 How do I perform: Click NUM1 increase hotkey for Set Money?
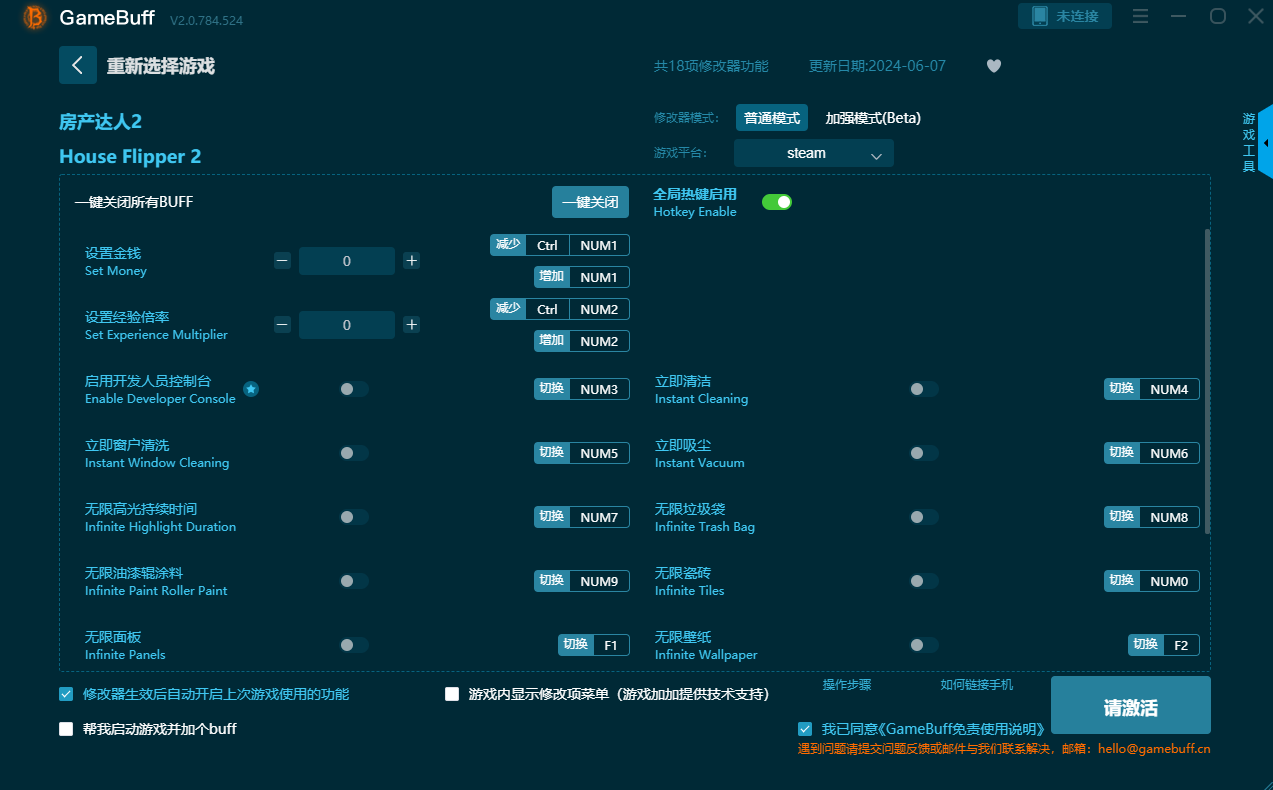pyautogui.click(x=599, y=277)
